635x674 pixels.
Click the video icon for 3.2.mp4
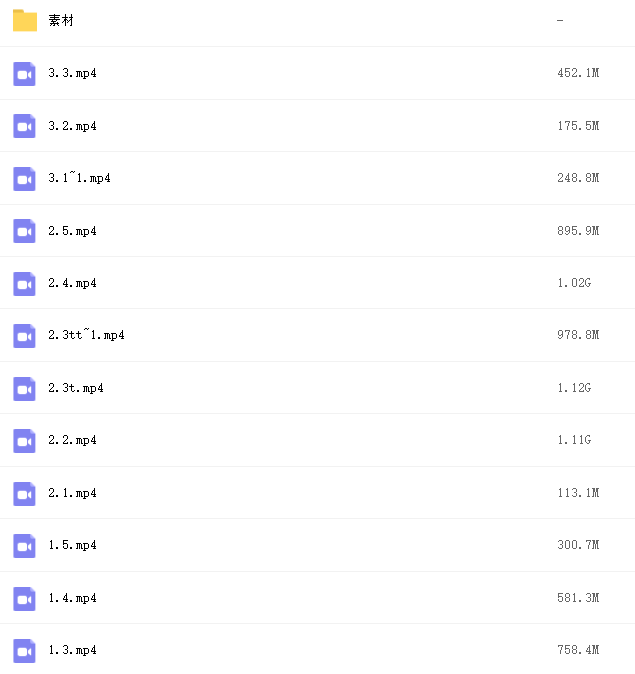(24, 126)
